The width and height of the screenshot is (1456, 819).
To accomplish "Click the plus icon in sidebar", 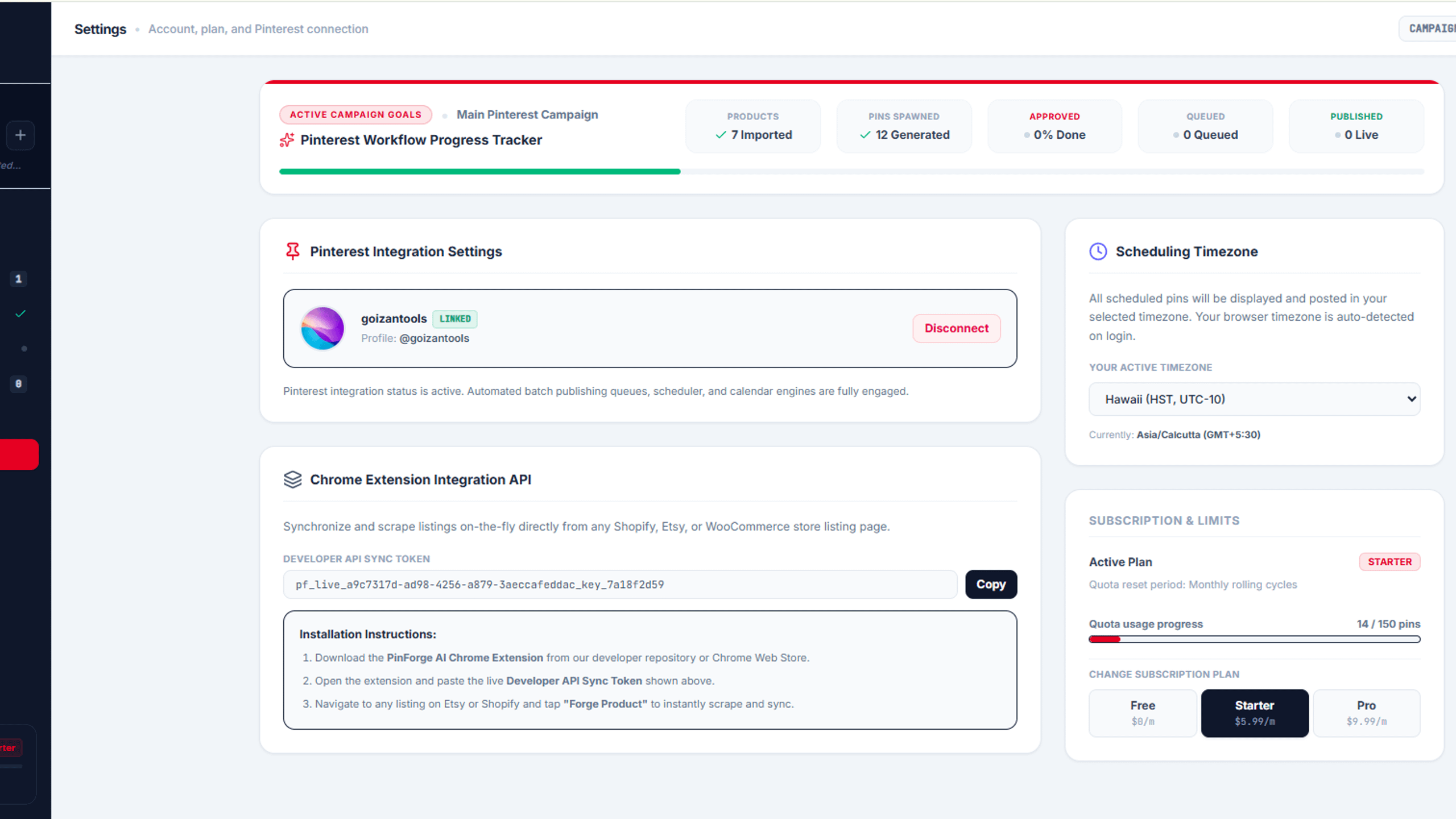I will point(20,135).
